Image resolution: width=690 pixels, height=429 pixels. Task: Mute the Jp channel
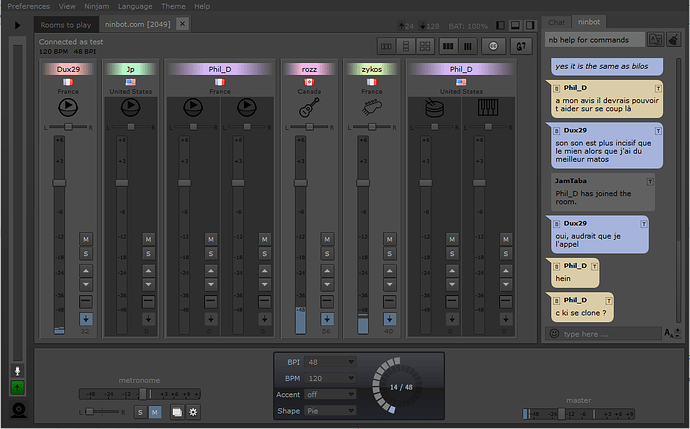pos(148,239)
